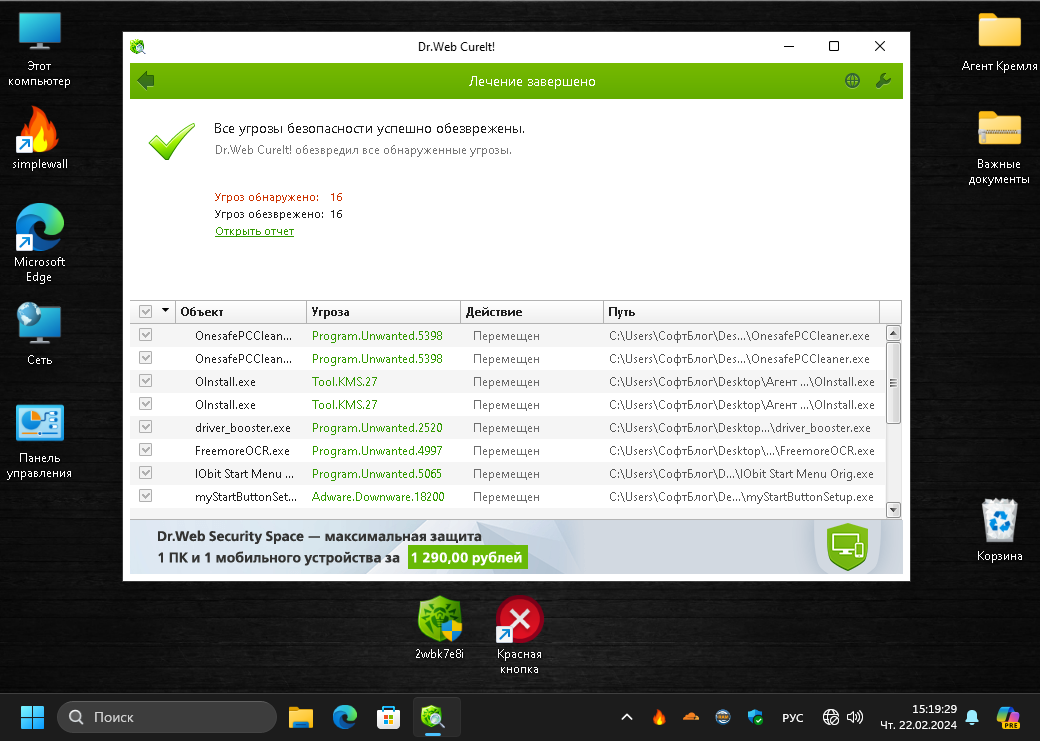Viewport: 1040px width, 741px height.
Task: Click the Dr.Web CureIt taskbar icon
Action: click(432, 717)
